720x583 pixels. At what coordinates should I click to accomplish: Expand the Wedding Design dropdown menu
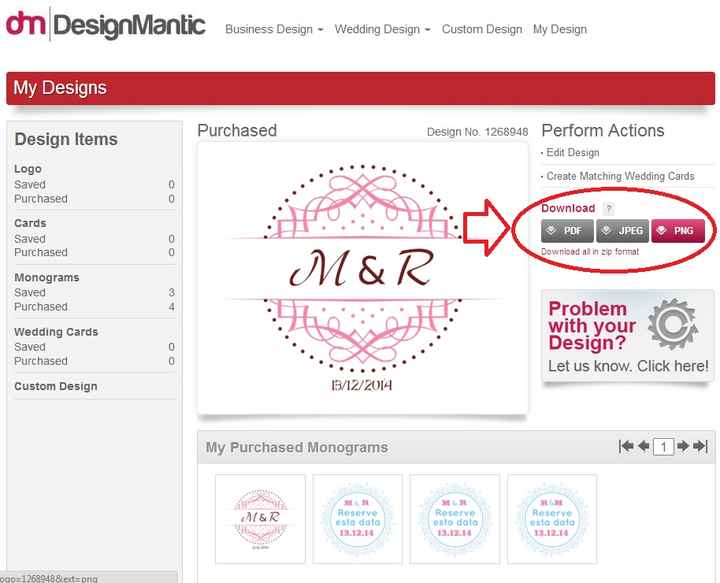coord(382,29)
